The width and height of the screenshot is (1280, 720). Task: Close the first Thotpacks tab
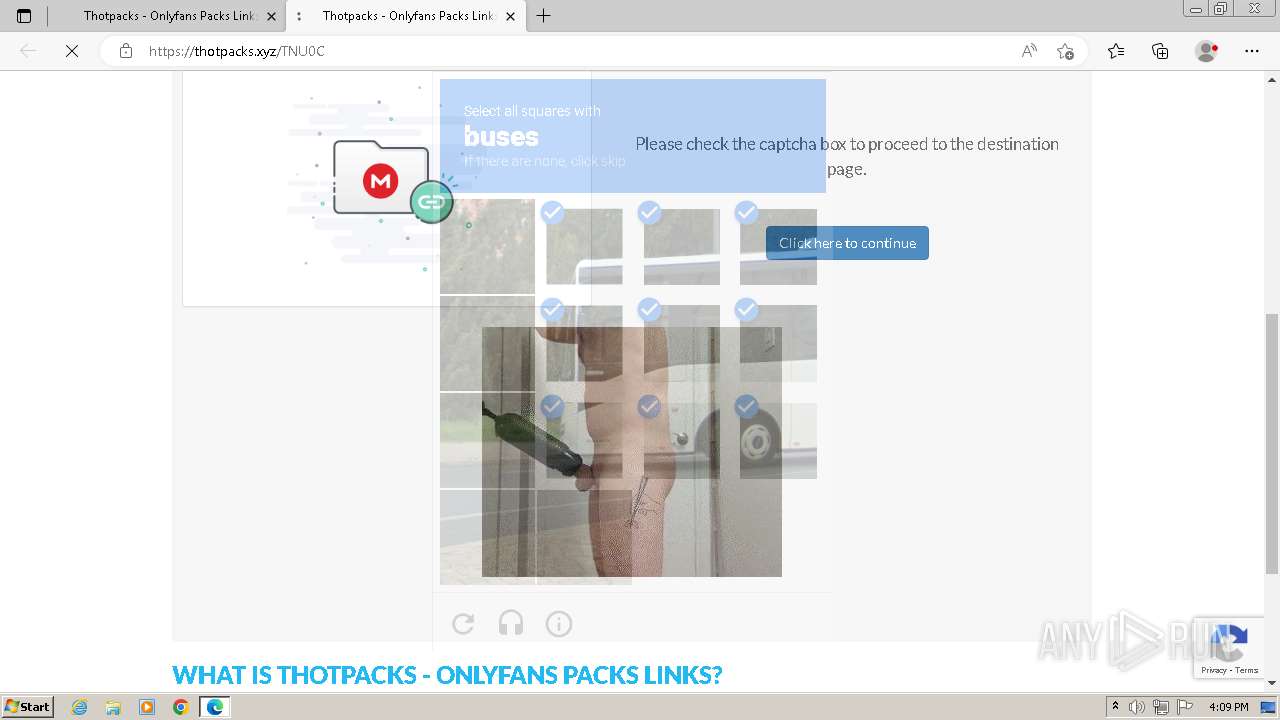271,16
